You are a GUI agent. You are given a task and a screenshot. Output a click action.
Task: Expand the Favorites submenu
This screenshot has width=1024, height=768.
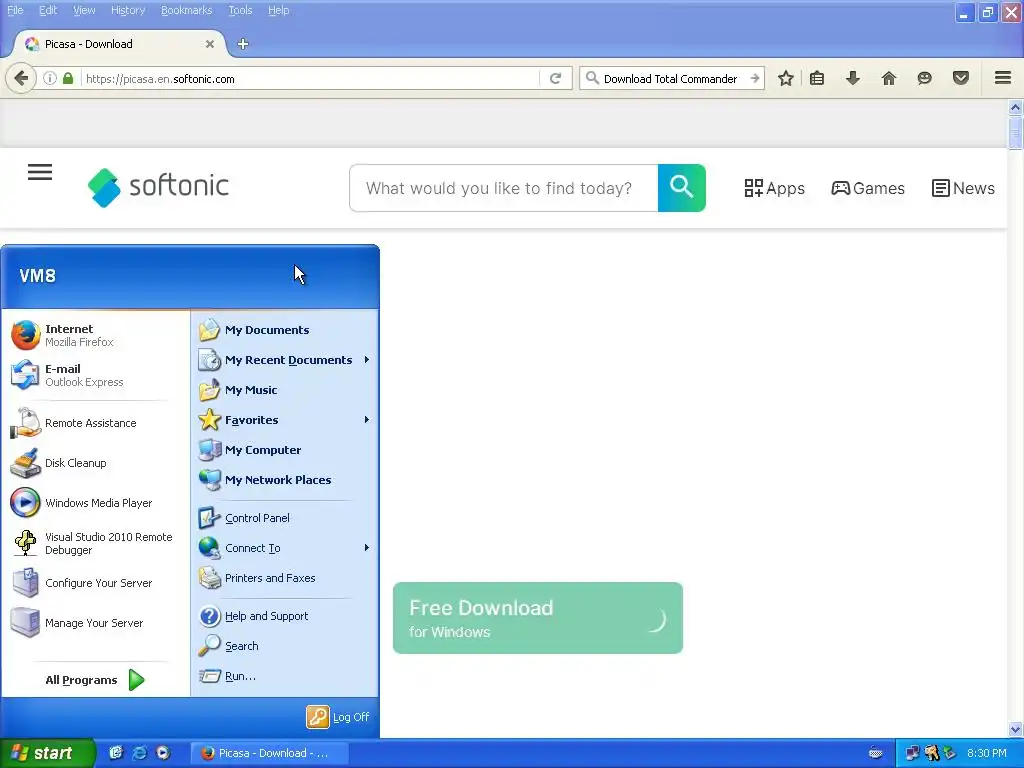285,420
